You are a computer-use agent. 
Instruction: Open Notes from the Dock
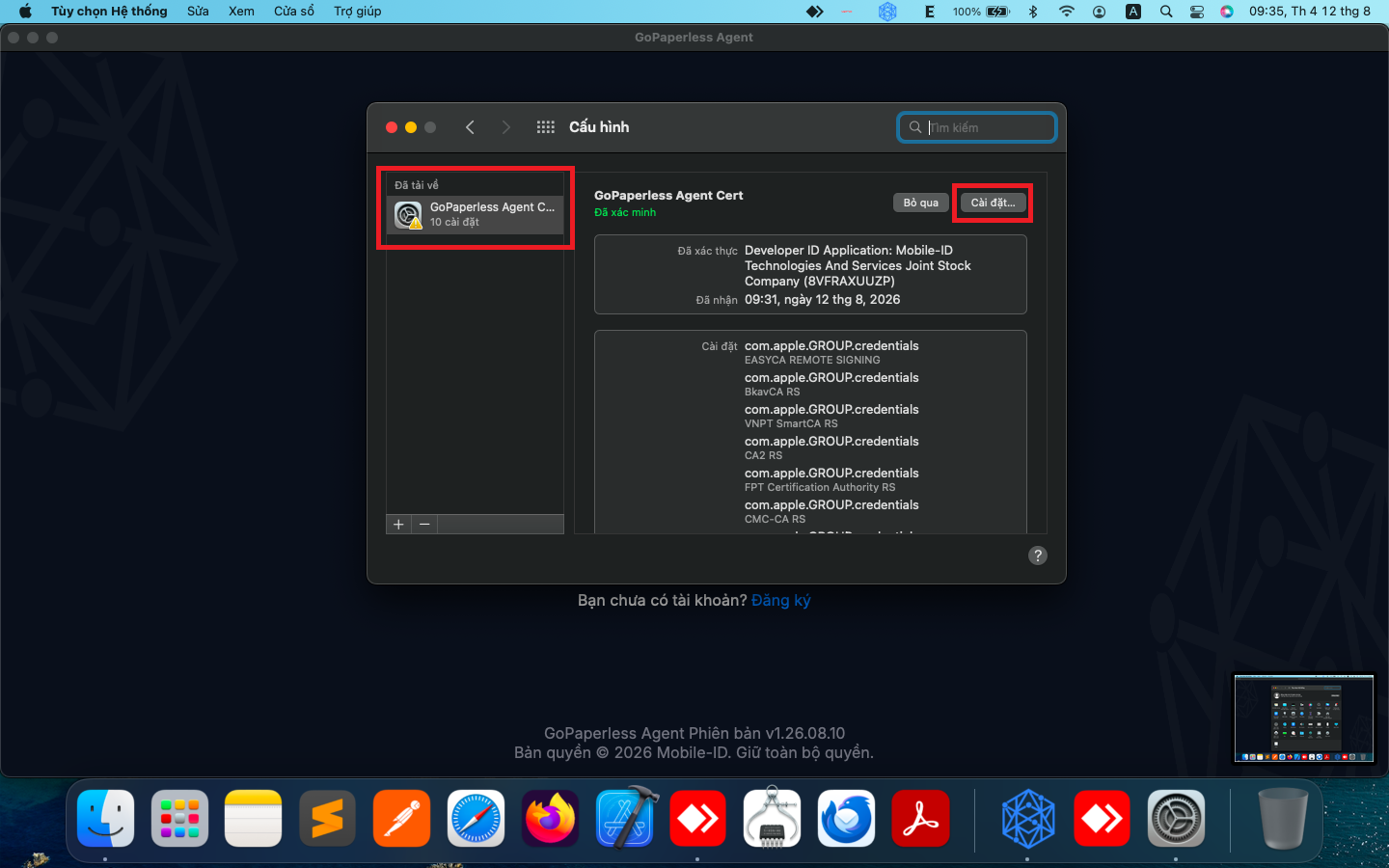254,820
